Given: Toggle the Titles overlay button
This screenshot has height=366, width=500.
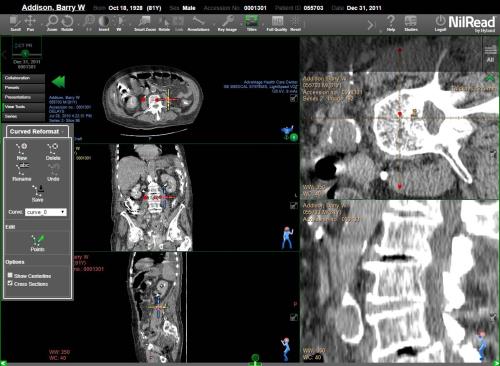Looking at the screenshot, I should tap(252, 23).
